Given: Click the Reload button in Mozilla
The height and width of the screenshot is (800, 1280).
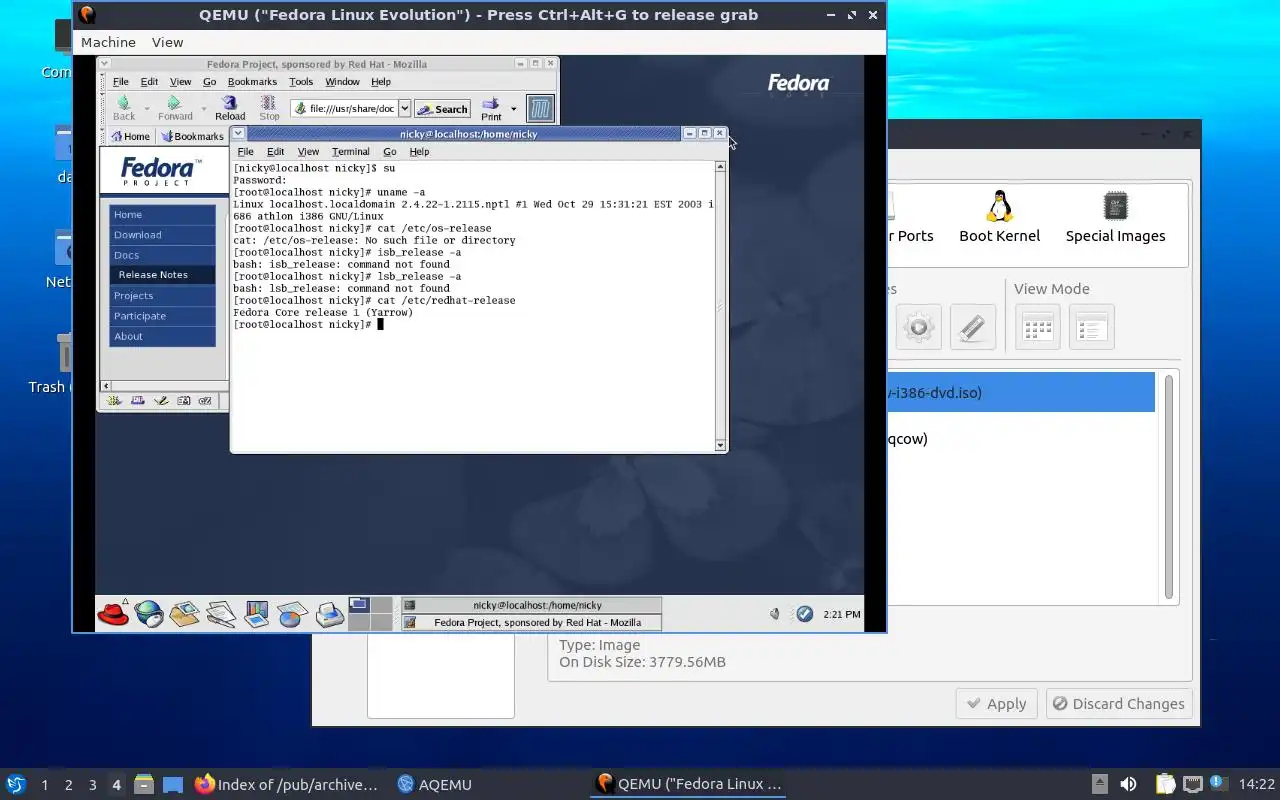Looking at the screenshot, I should [x=230, y=108].
